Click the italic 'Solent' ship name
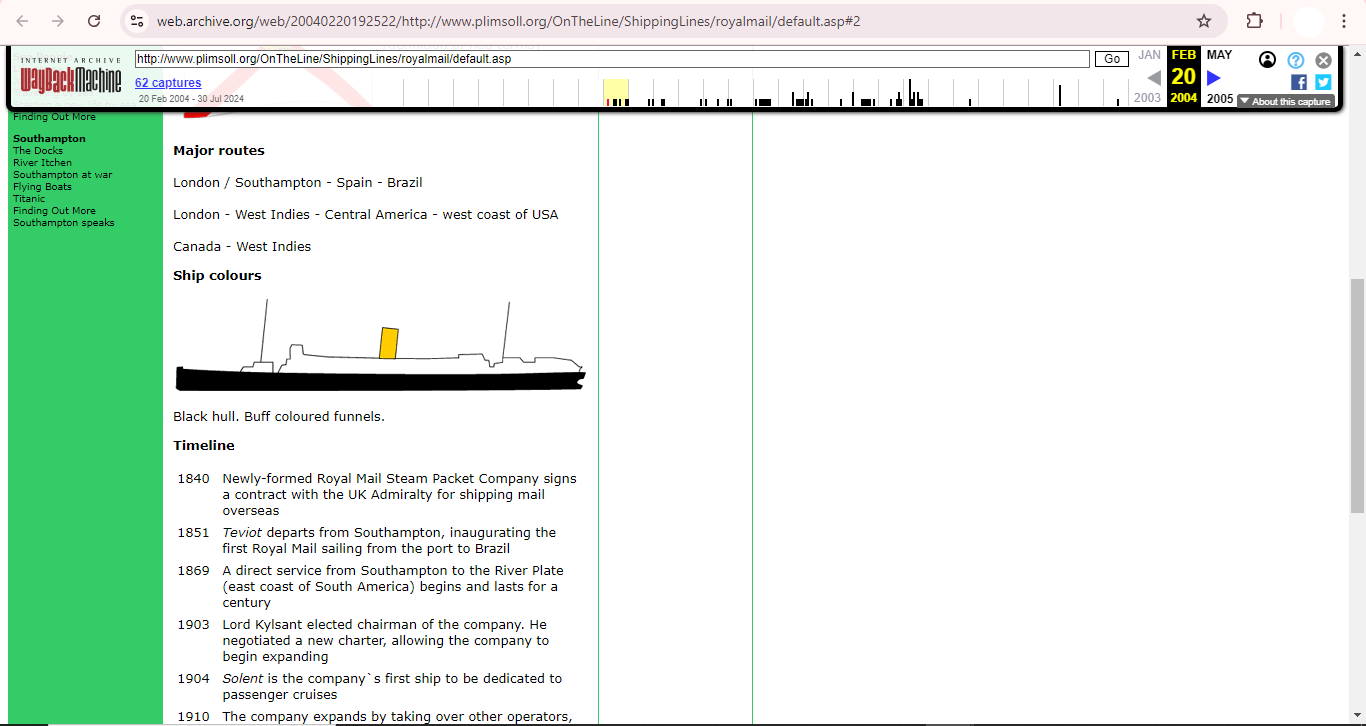1366x726 pixels. (x=243, y=679)
